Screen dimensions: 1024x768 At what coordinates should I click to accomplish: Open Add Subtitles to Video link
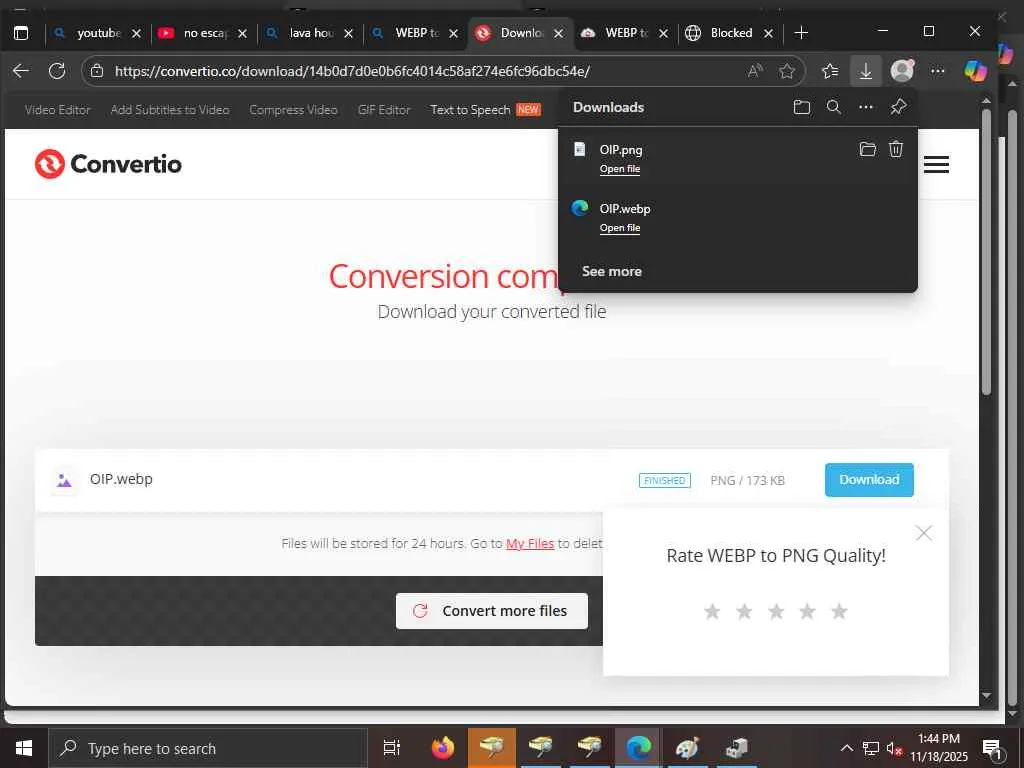click(170, 110)
